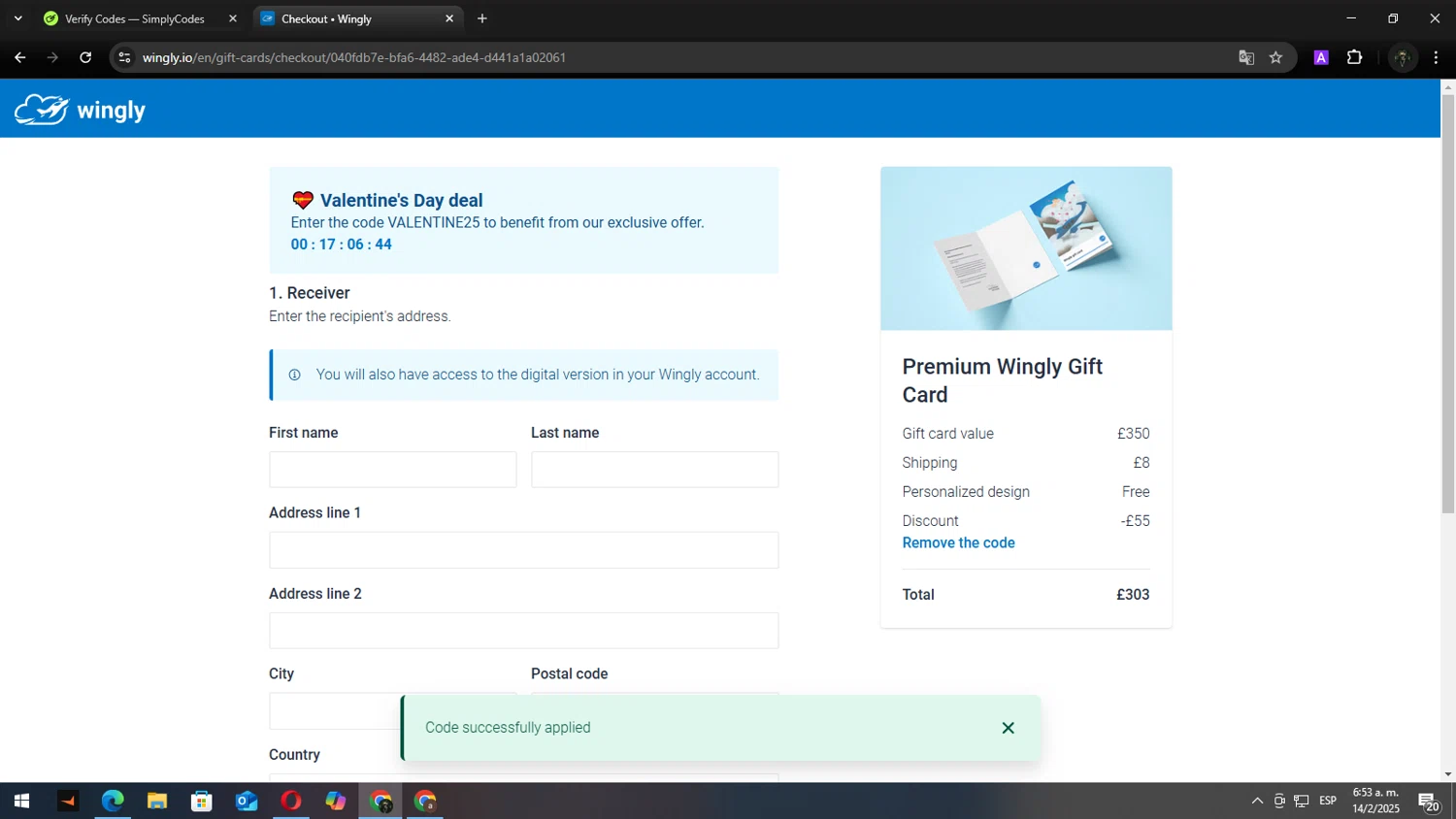Click the info icon in digital version notice

294,375
